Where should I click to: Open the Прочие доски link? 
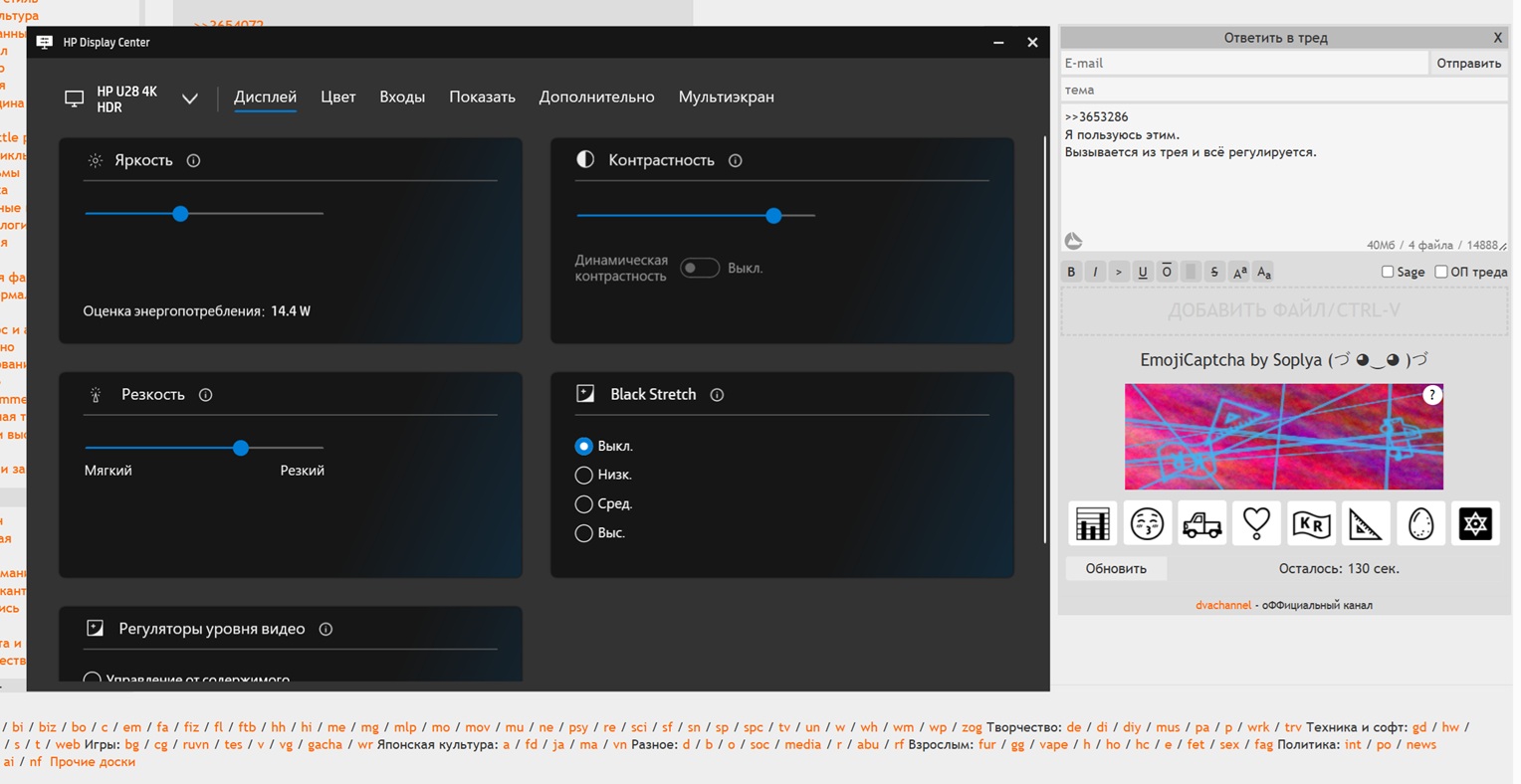93,762
